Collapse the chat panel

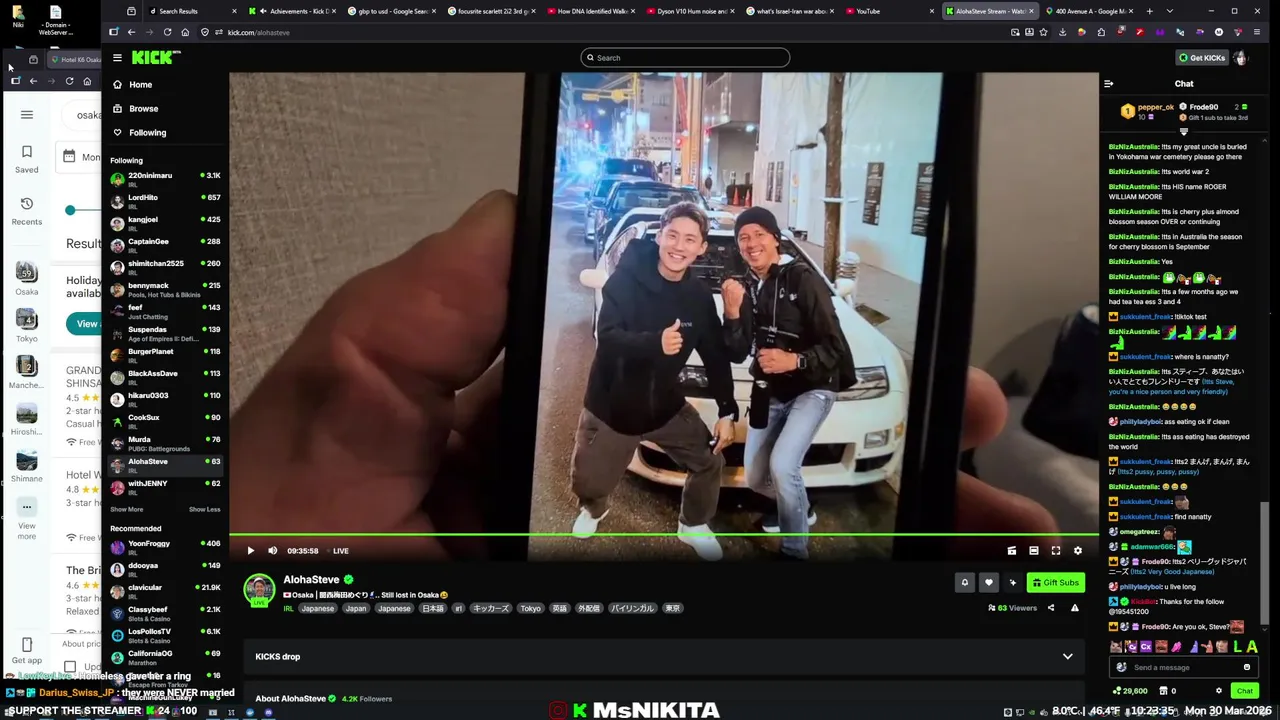(1108, 84)
